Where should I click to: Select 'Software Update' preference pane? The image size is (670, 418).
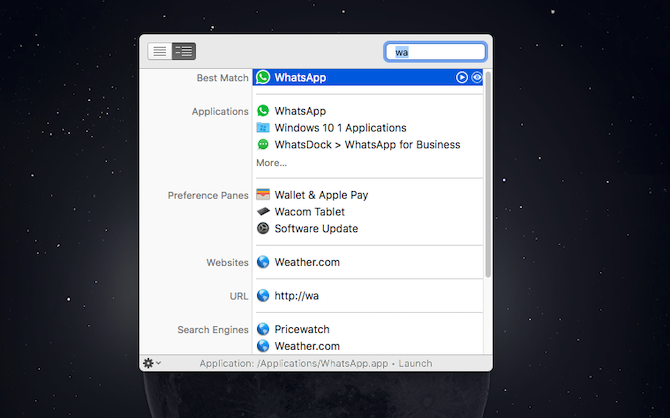click(316, 229)
